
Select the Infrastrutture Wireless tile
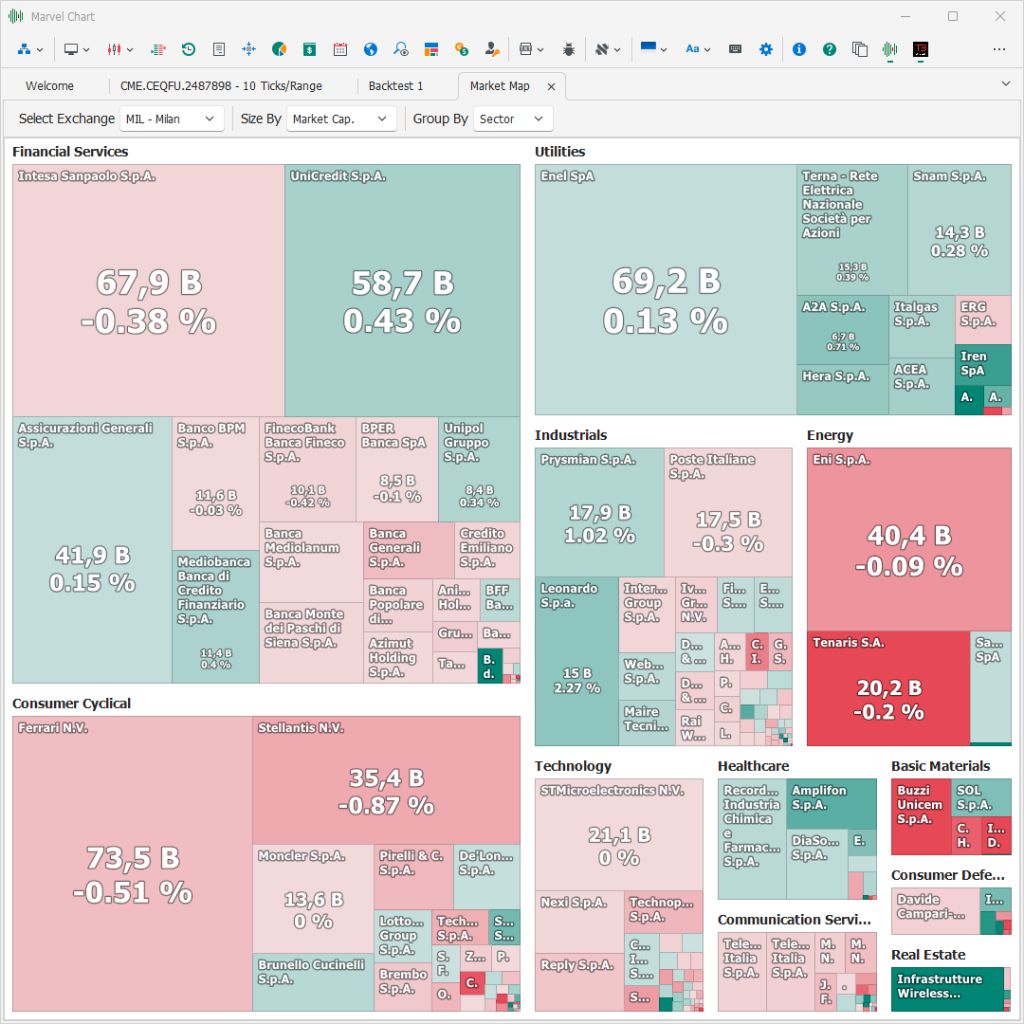[x=946, y=989]
